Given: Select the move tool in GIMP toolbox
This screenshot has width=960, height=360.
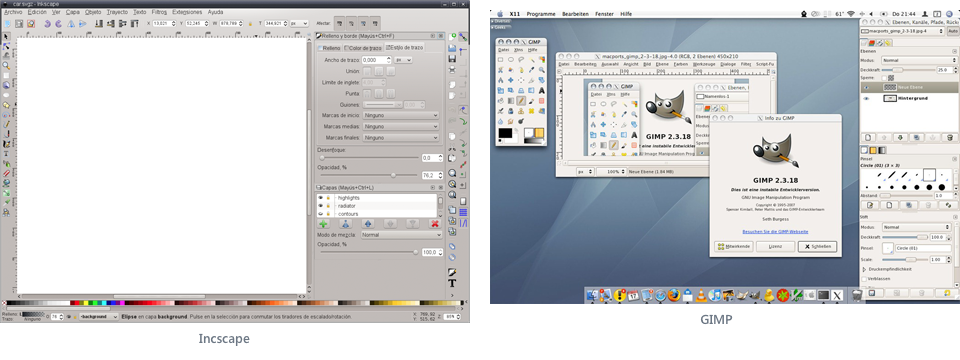Looking at the screenshot, I should [511, 80].
